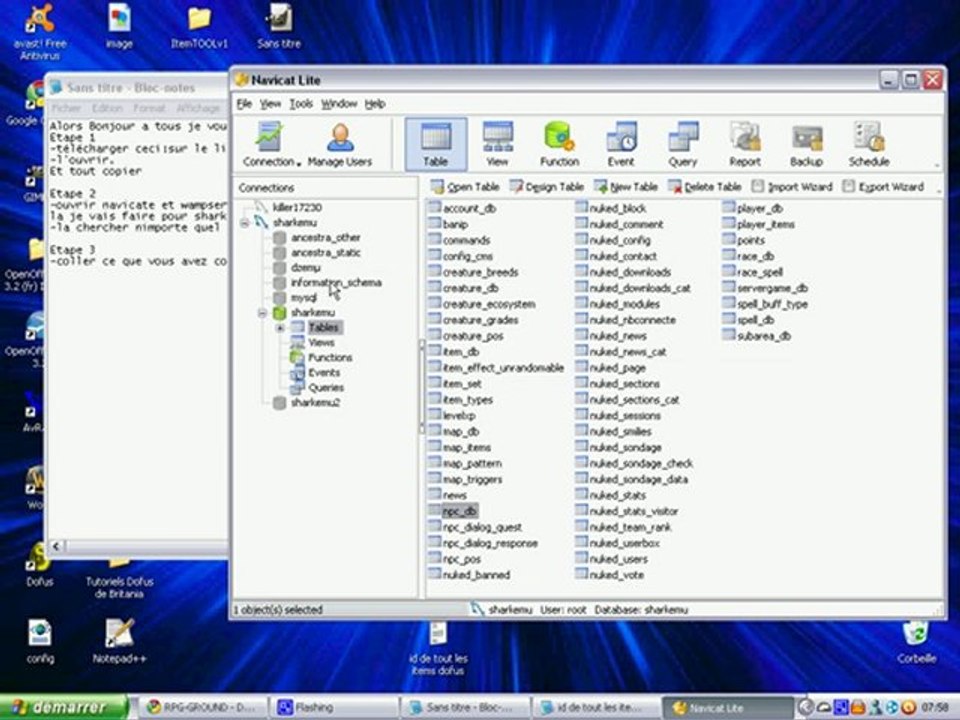Open the config desktop icon
This screenshot has width=960, height=720.
tap(40, 641)
